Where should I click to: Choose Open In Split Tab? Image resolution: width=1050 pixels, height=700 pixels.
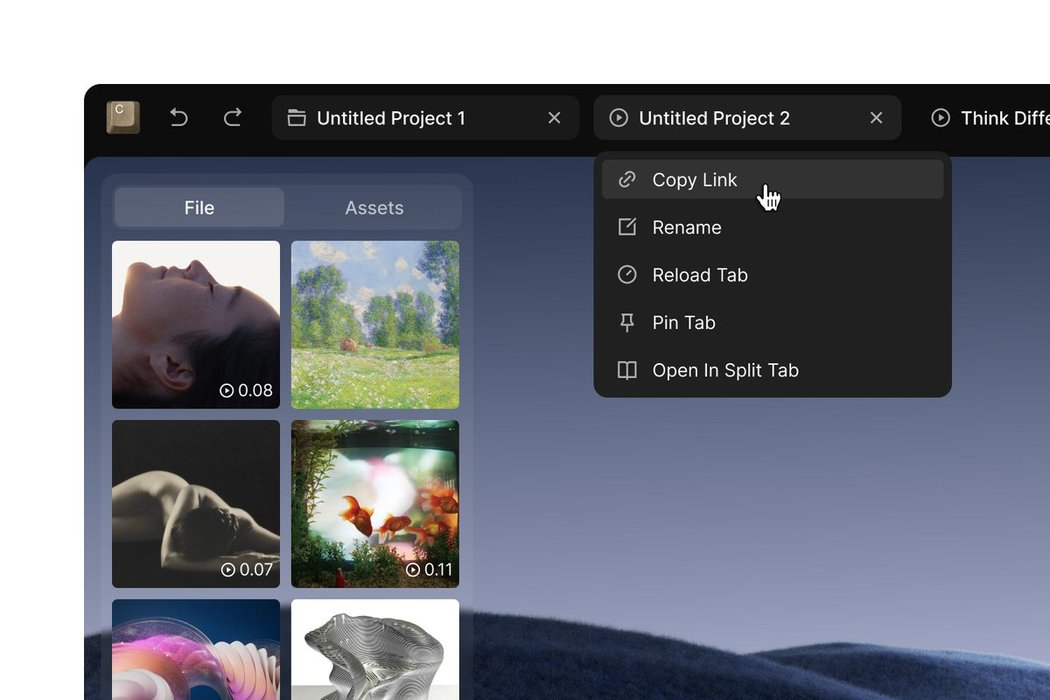[x=773, y=370]
